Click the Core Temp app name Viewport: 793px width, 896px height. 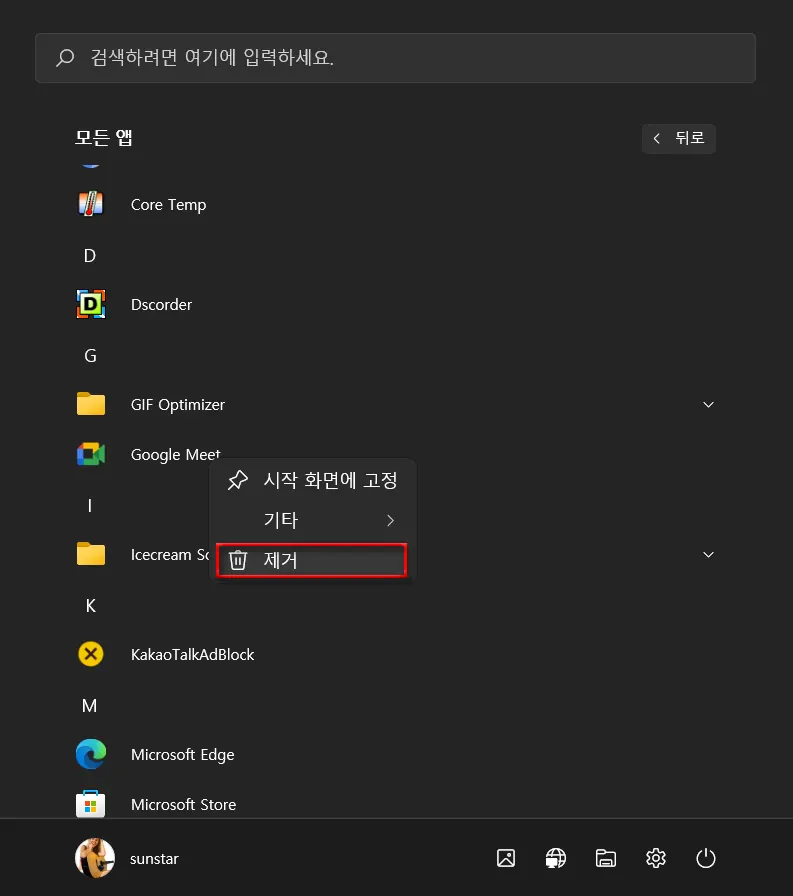coord(169,205)
